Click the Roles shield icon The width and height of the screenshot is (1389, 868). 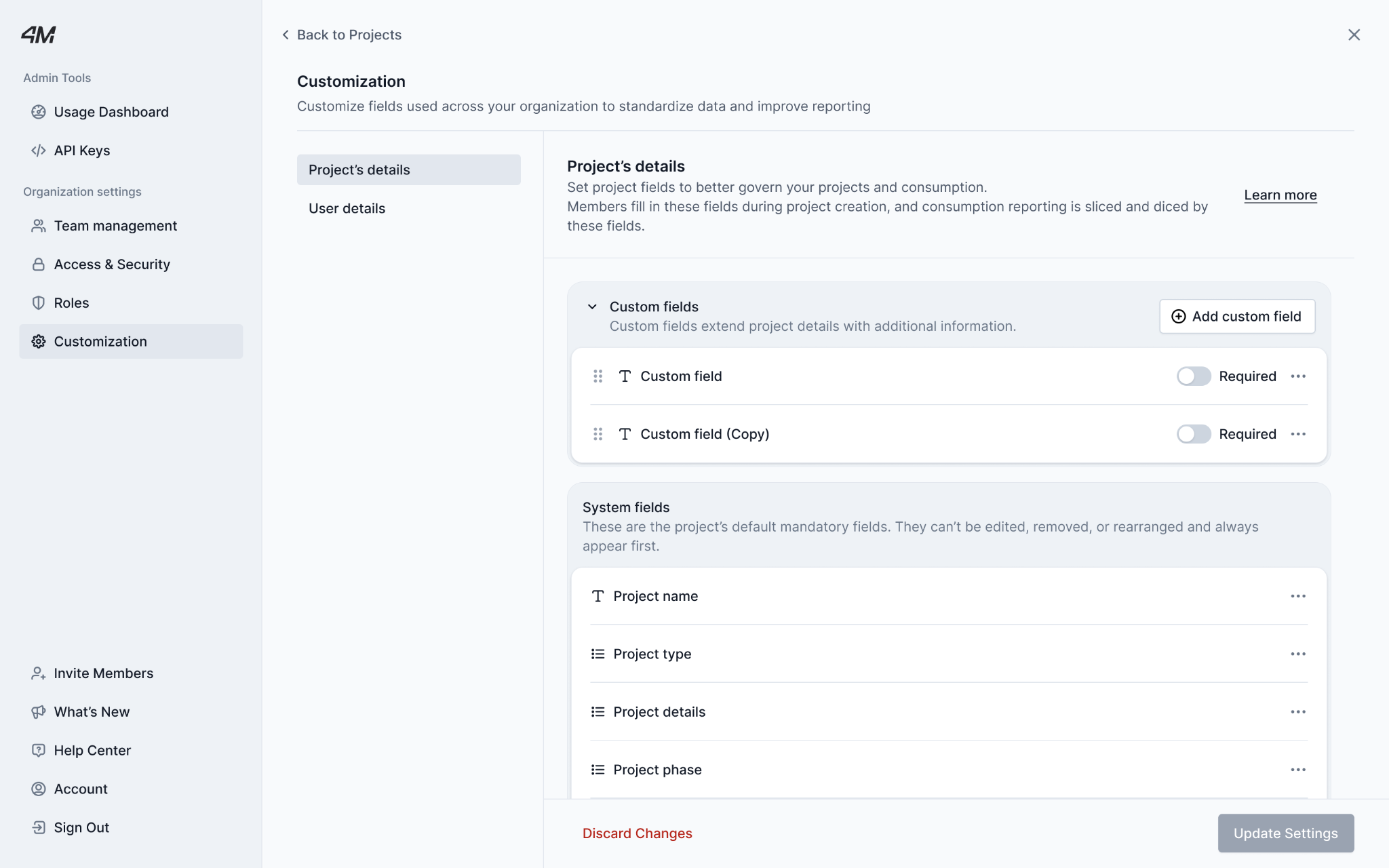39,303
